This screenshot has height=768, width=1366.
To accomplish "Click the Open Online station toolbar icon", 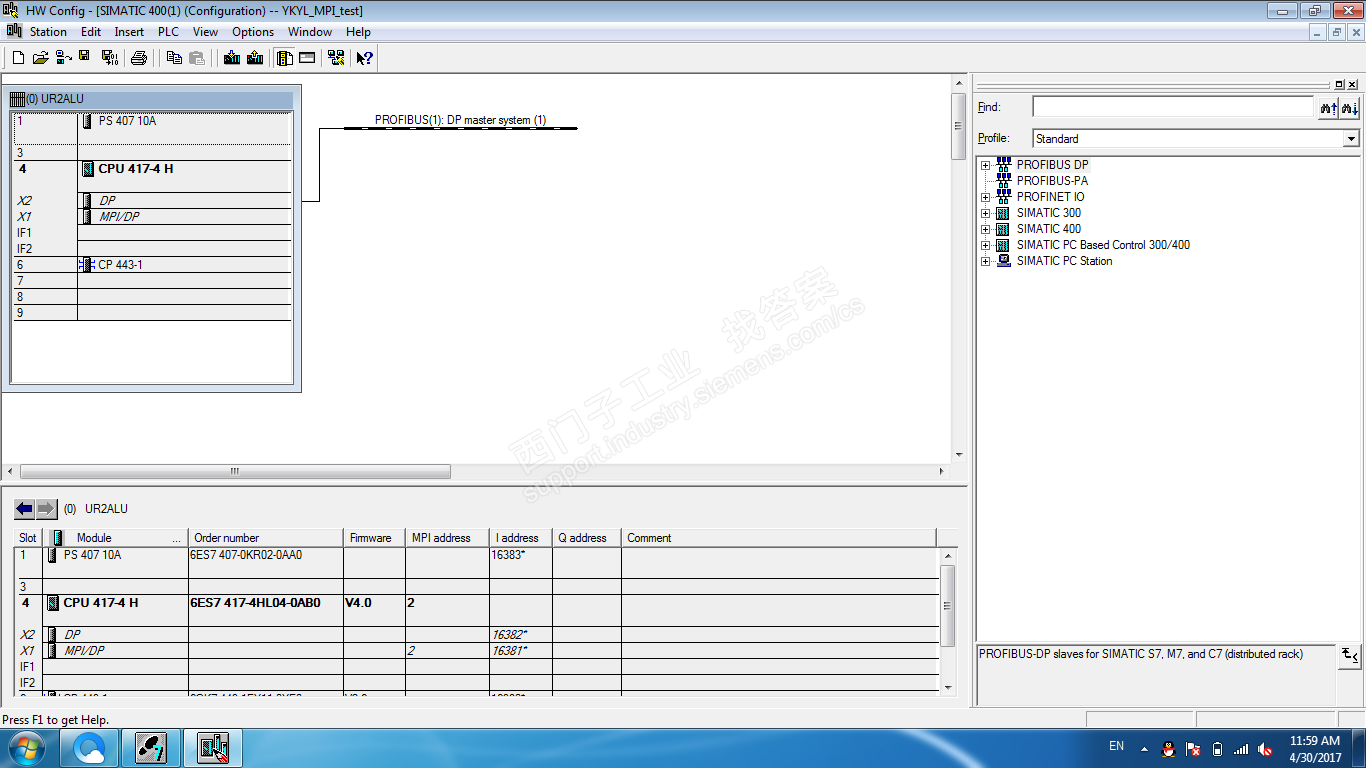I will tap(63, 58).
